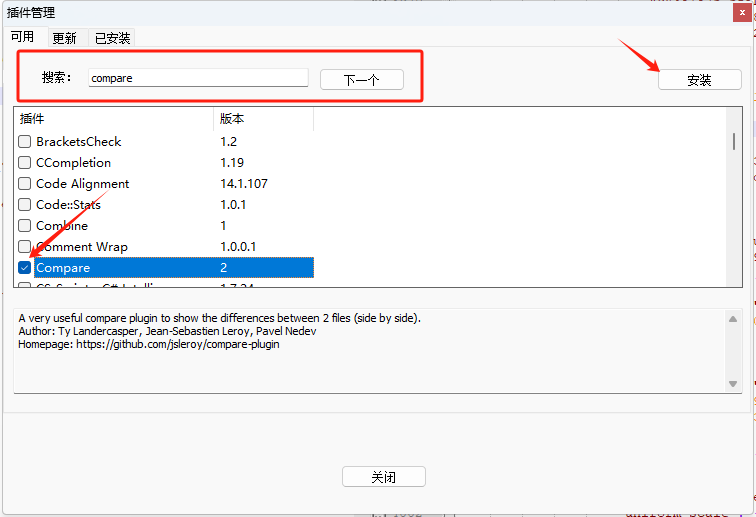Click the description box scroll-up arrow

point(733,319)
